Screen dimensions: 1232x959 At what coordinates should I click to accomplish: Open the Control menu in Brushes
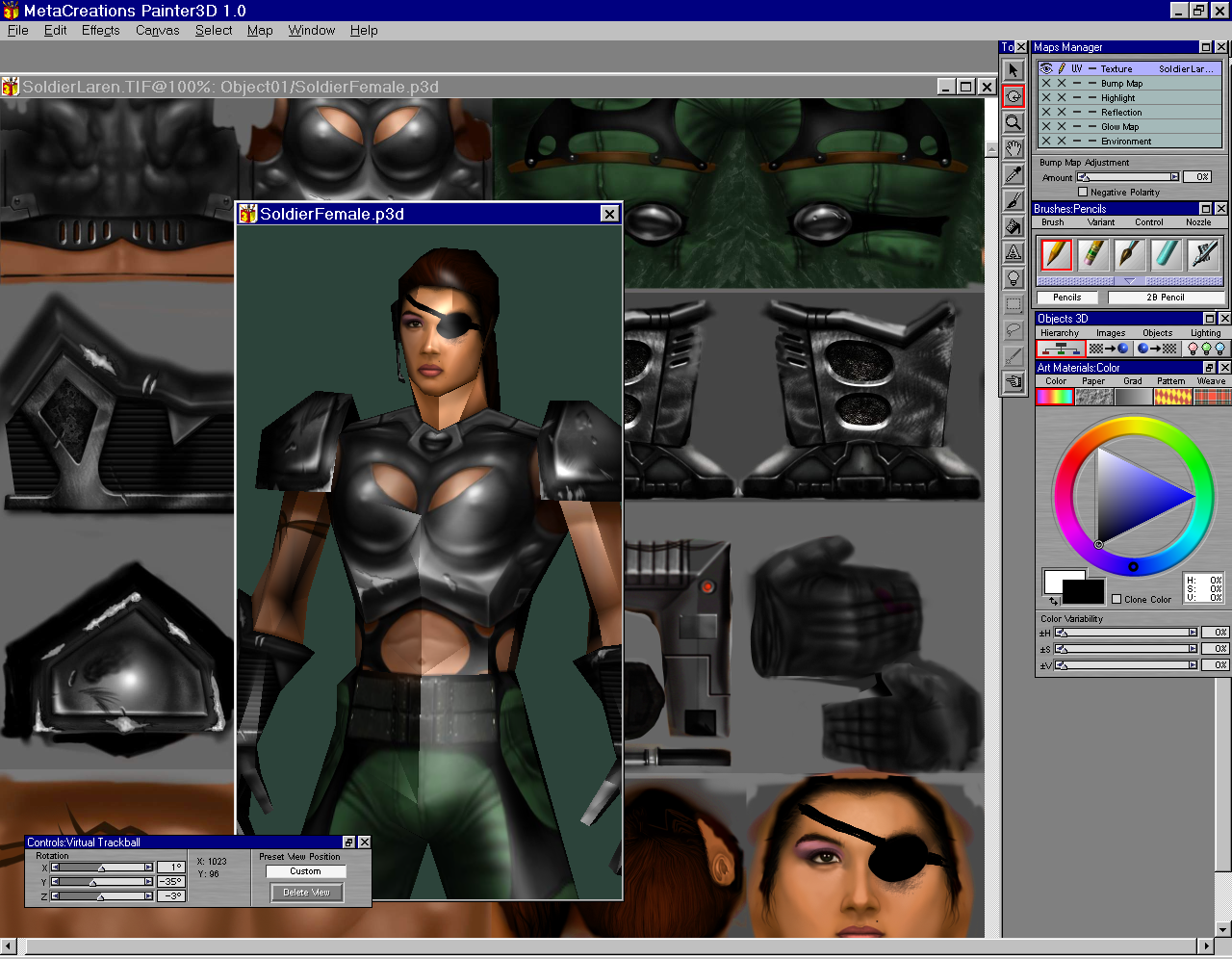click(1149, 222)
